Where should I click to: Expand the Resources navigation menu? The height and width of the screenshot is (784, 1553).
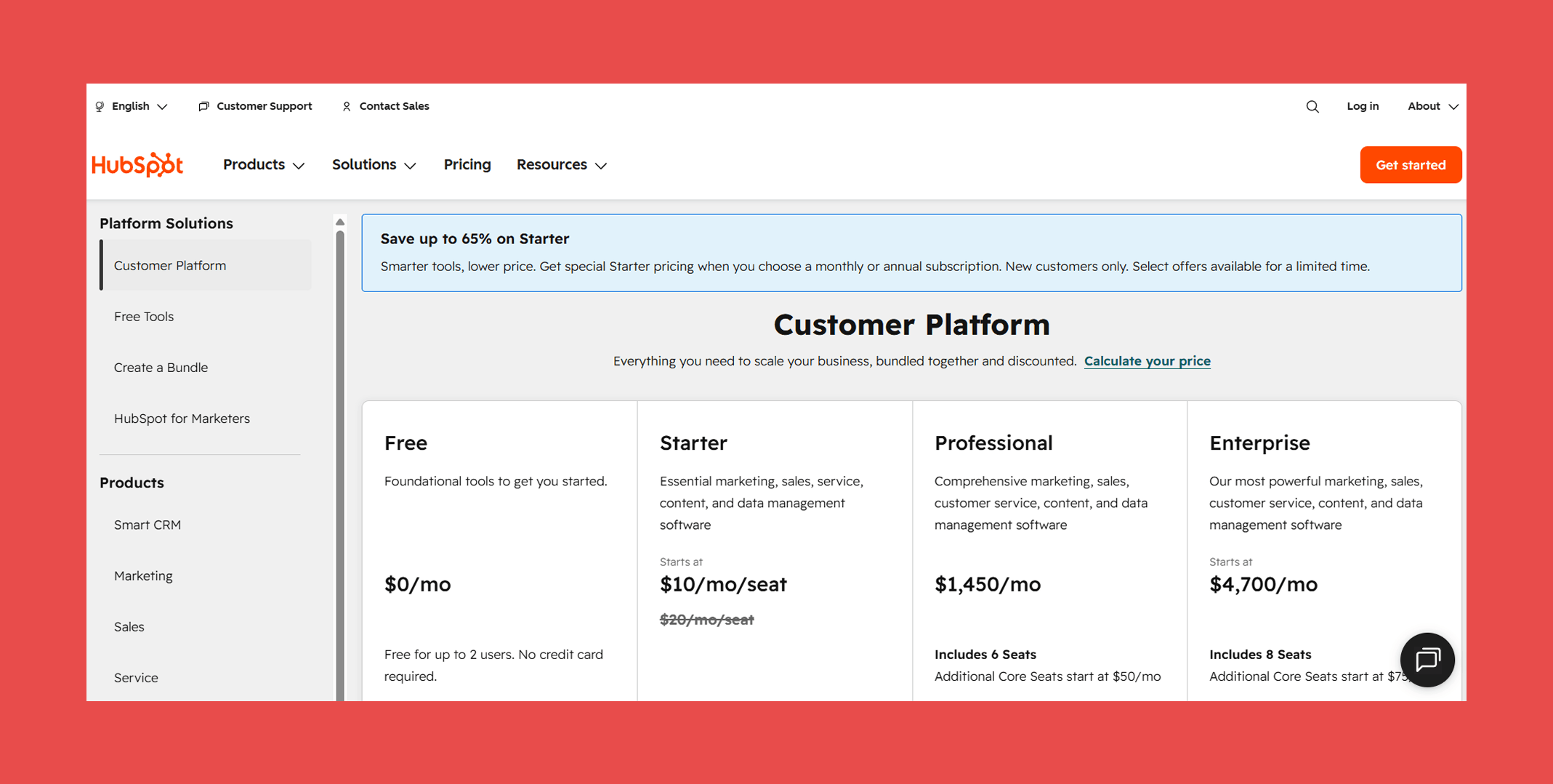coord(562,165)
